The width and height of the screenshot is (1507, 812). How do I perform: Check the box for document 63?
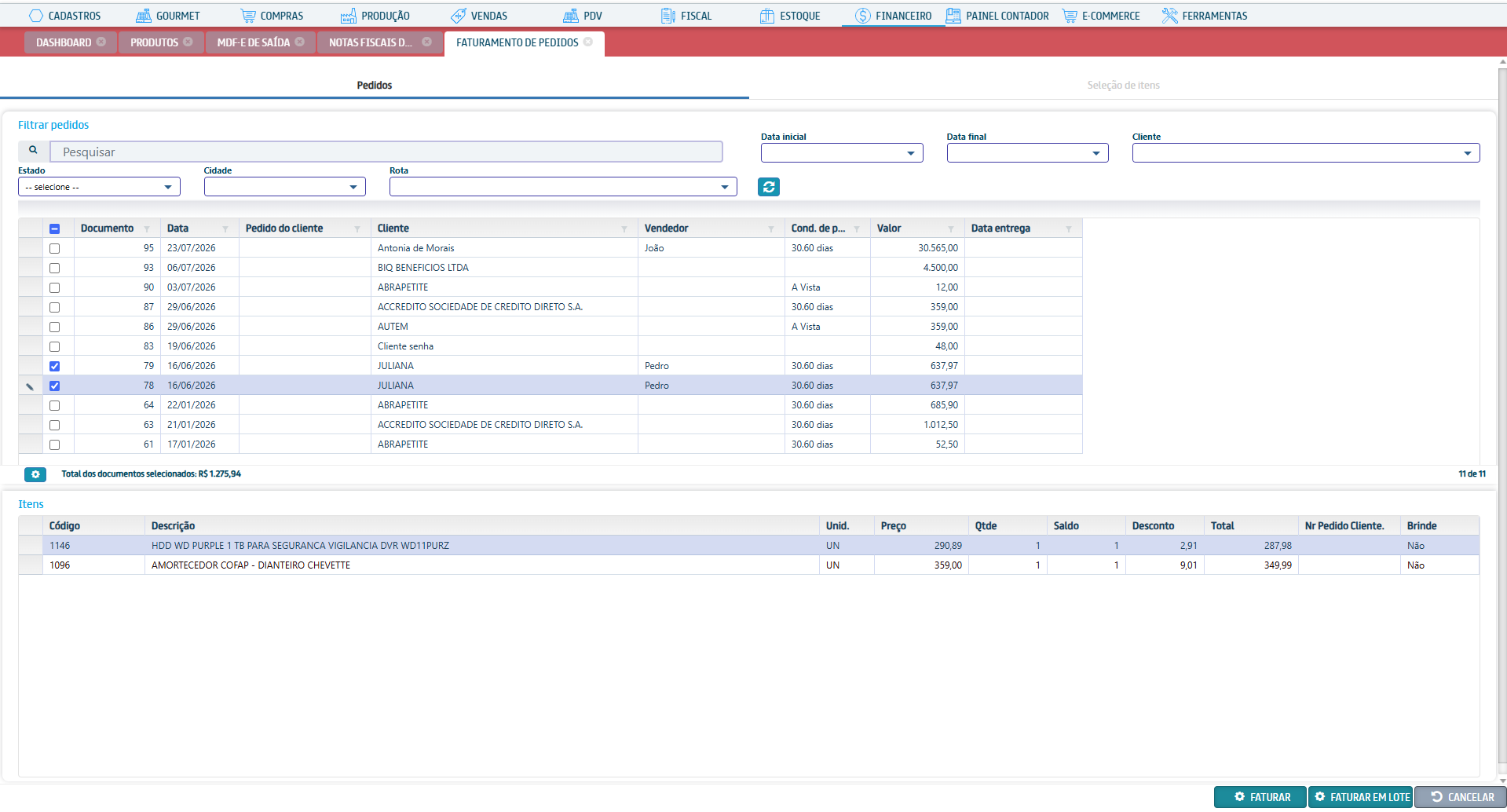click(54, 425)
